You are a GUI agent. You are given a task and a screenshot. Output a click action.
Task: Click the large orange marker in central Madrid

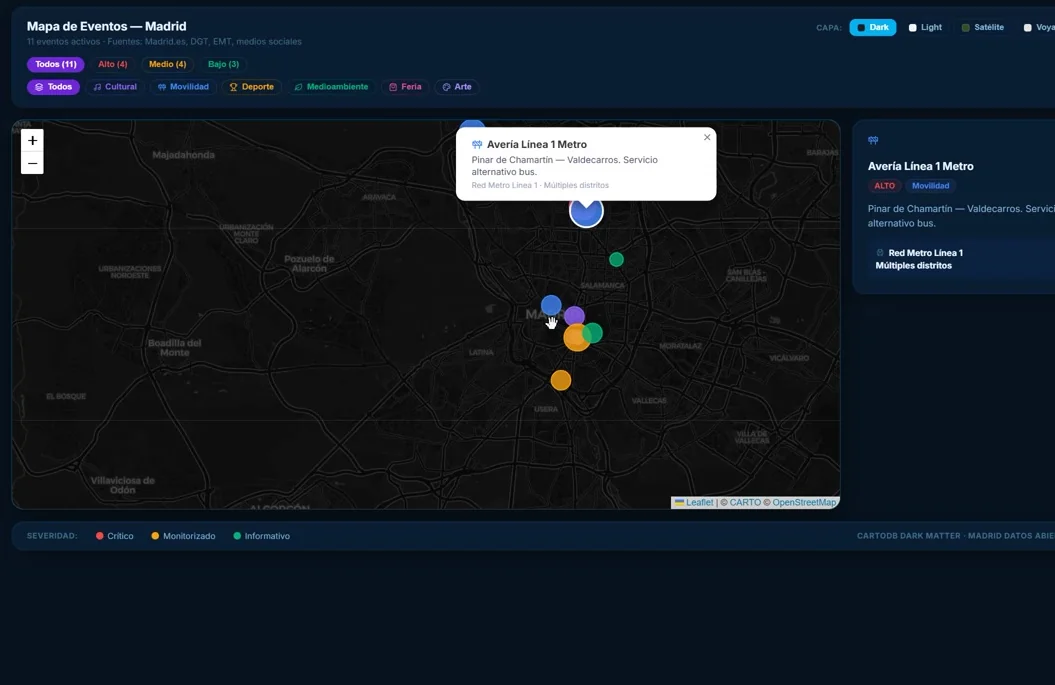[575, 340]
